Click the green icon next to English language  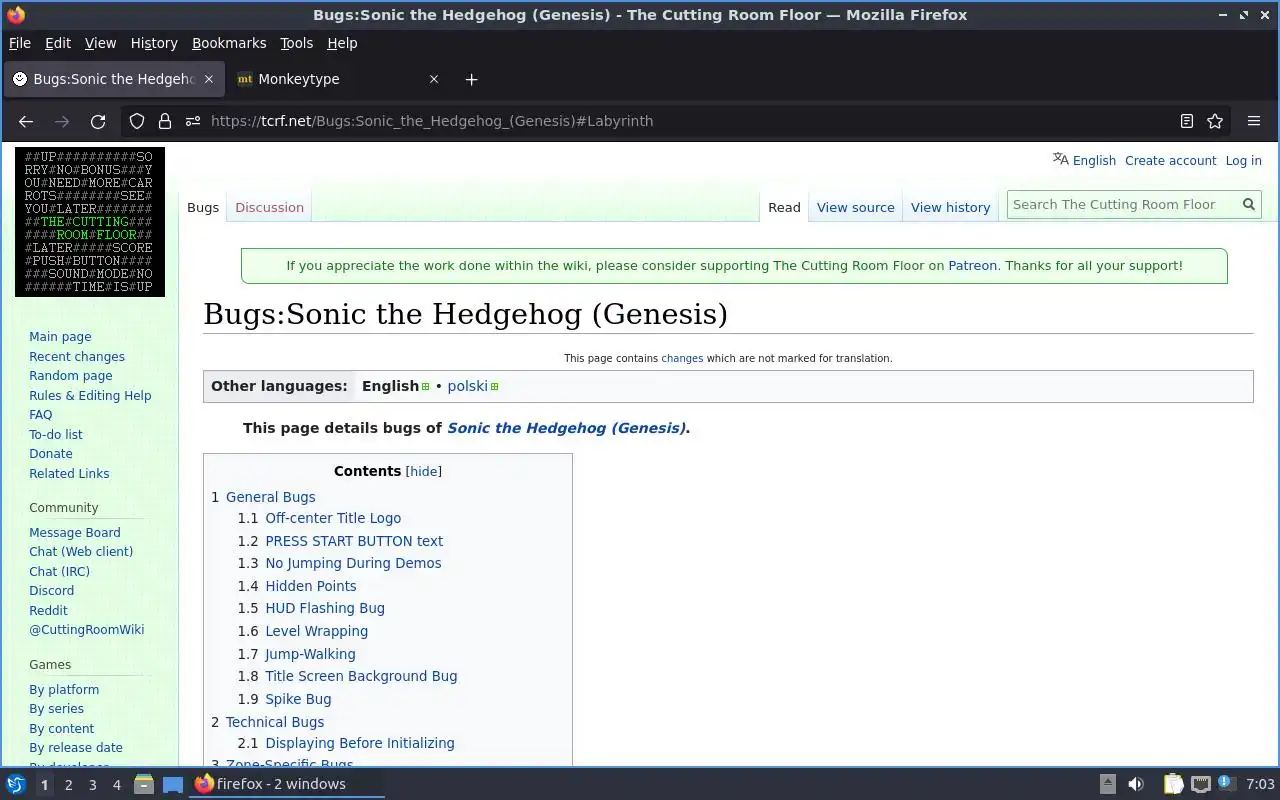[x=425, y=386]
